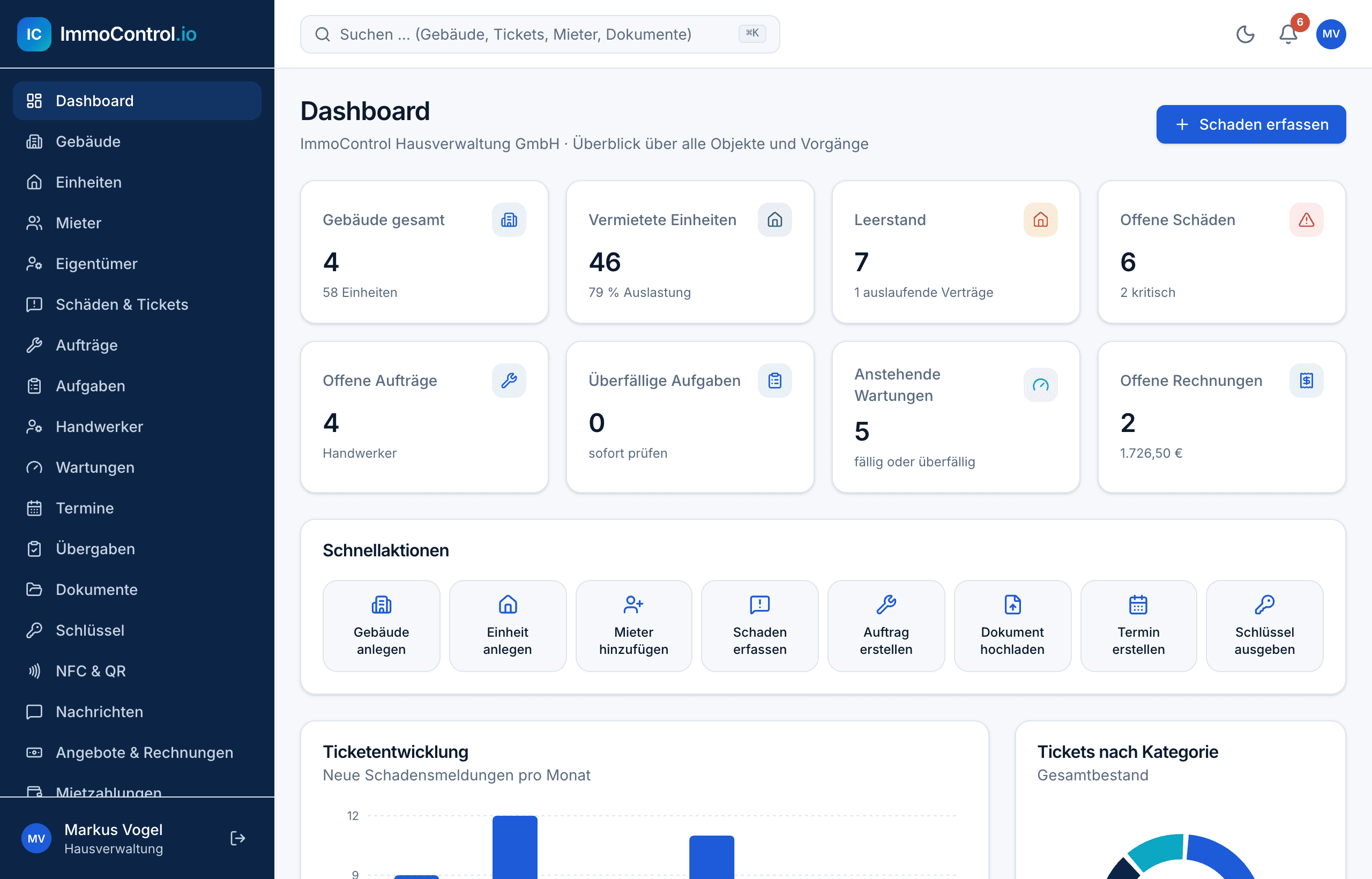
Task: Click the Schaden erfassen quick action tile
Action: click(x=759, y=625)
